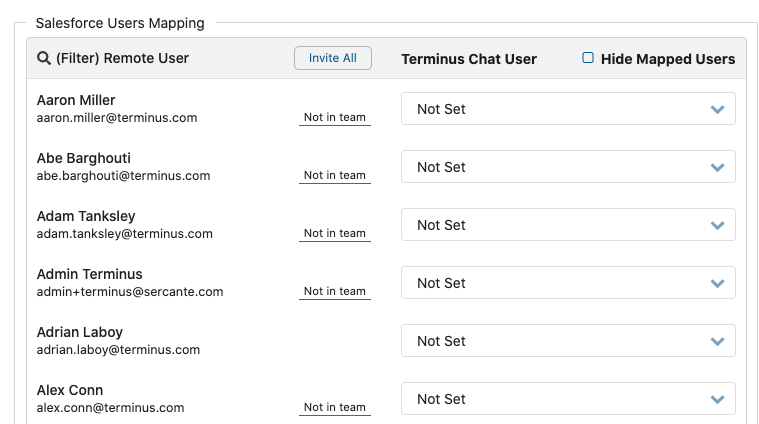Click the Terminus Chat User column header
Screen dimensions: 759x424
tap(469, 59)
